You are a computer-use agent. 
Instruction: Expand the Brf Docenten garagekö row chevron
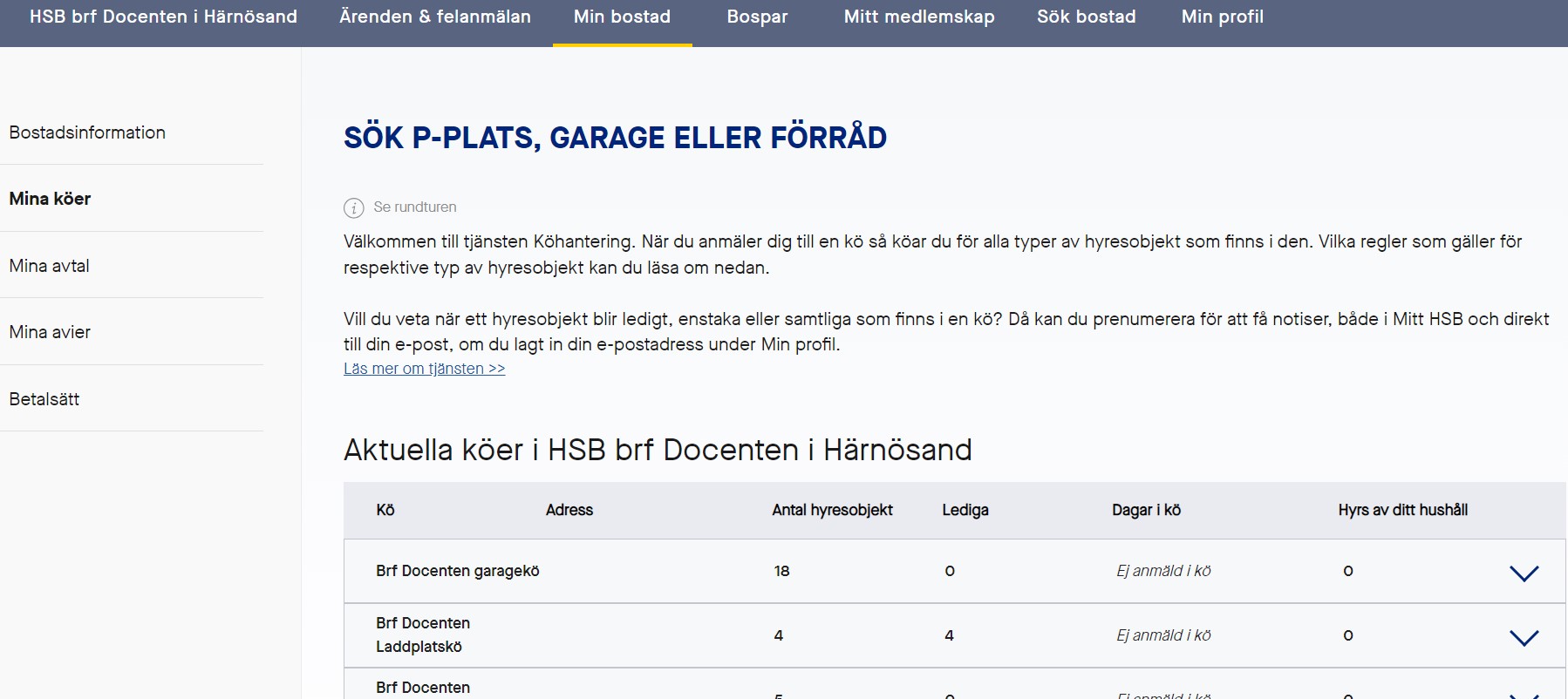(x=1524, y=573)
